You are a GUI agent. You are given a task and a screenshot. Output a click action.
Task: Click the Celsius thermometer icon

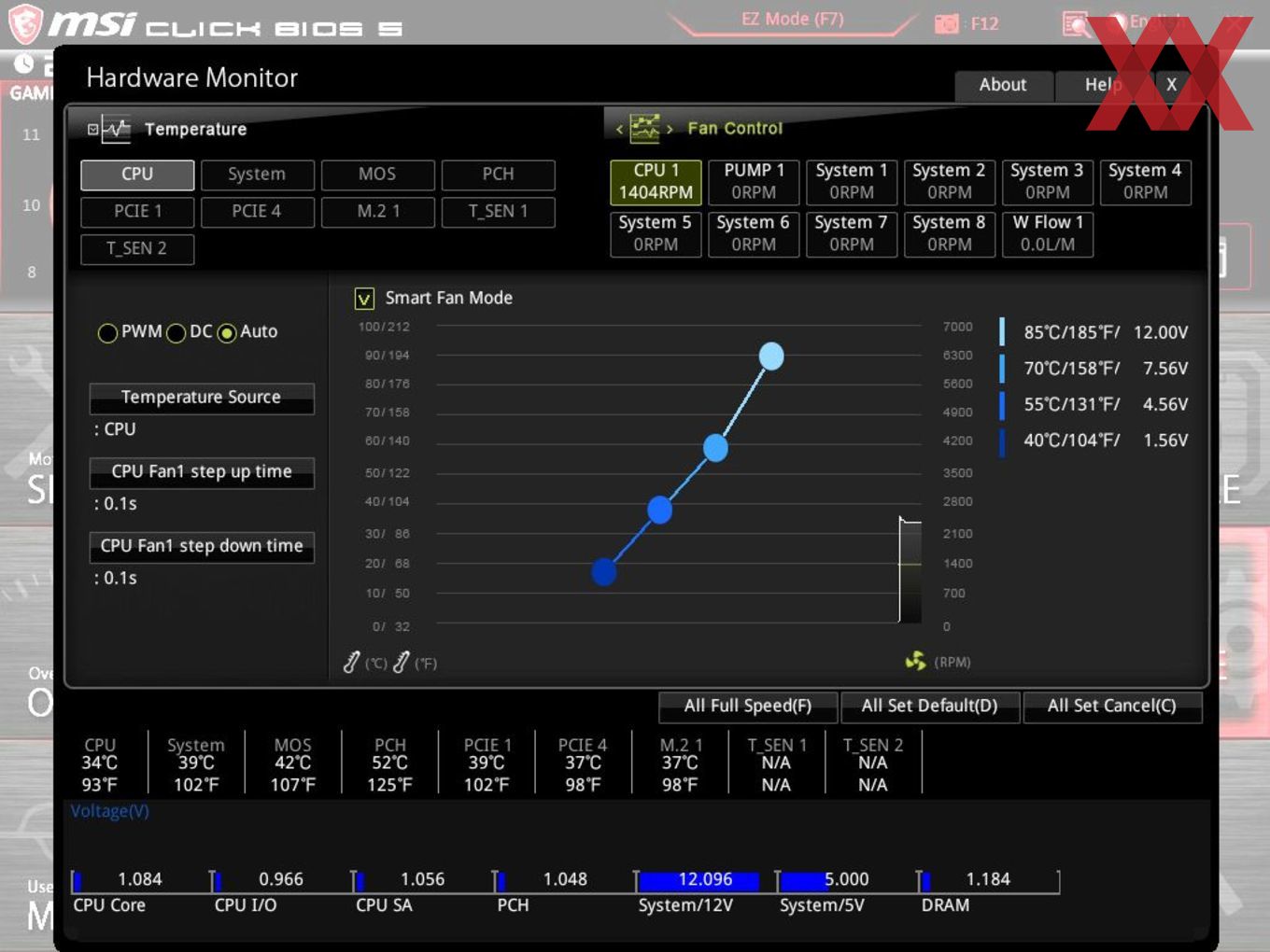pyautogui.click(x=351, y=663)
